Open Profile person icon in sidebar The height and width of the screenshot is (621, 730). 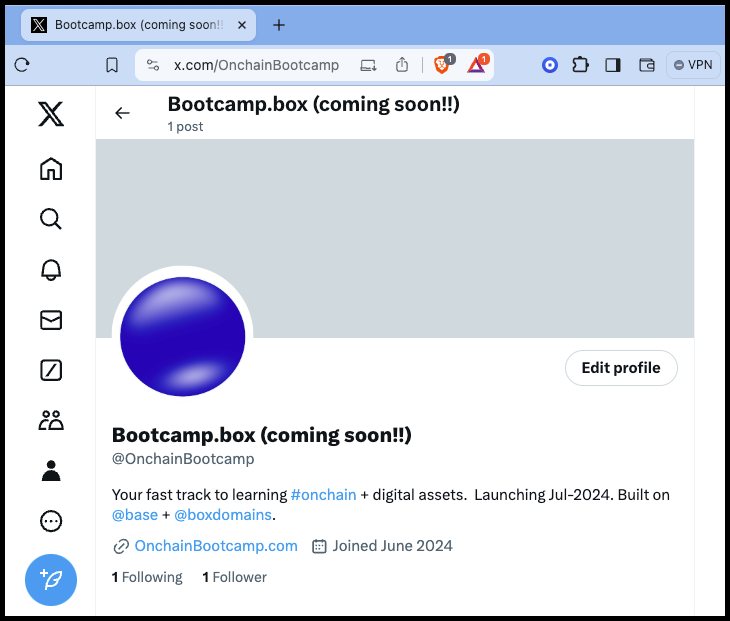point(51,471)
